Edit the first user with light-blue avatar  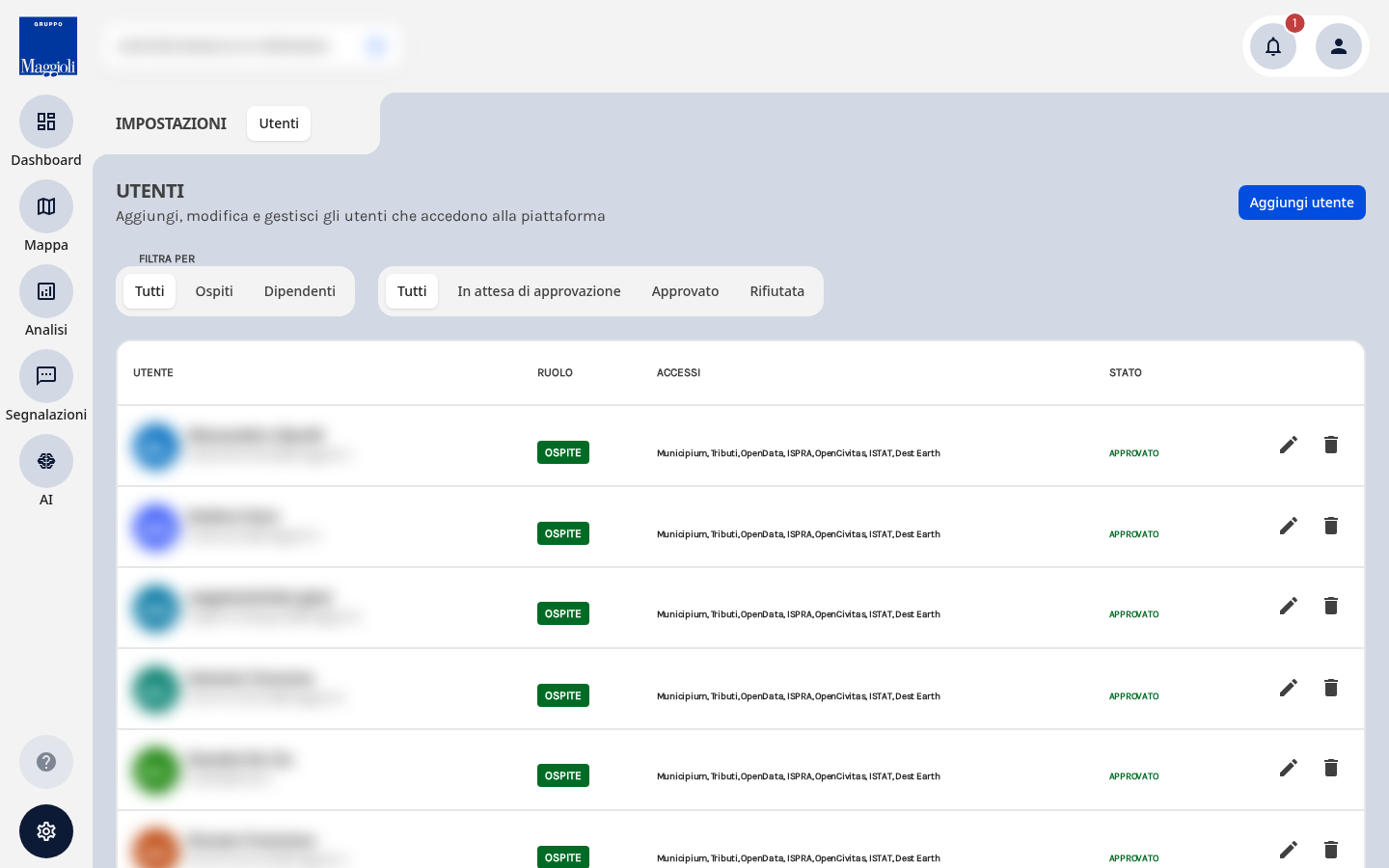click(1289, 445)
